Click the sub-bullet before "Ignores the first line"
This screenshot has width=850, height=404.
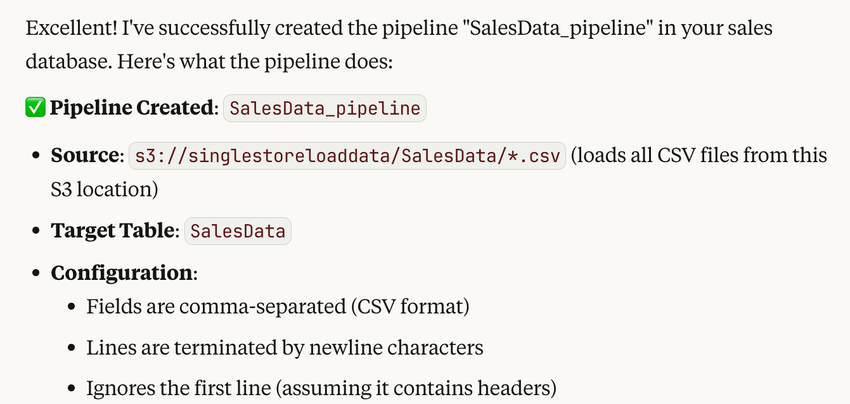(x=73, y=389)
